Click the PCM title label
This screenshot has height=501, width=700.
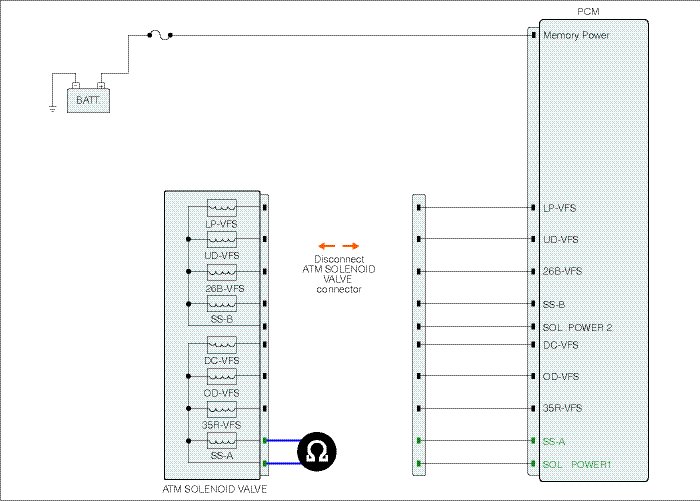(x=588, y=12)
